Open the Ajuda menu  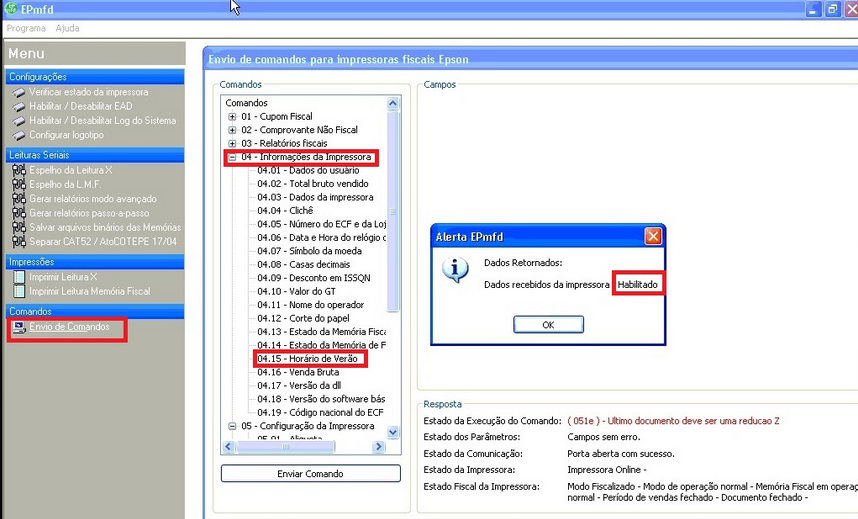click(x=67, y=28)
